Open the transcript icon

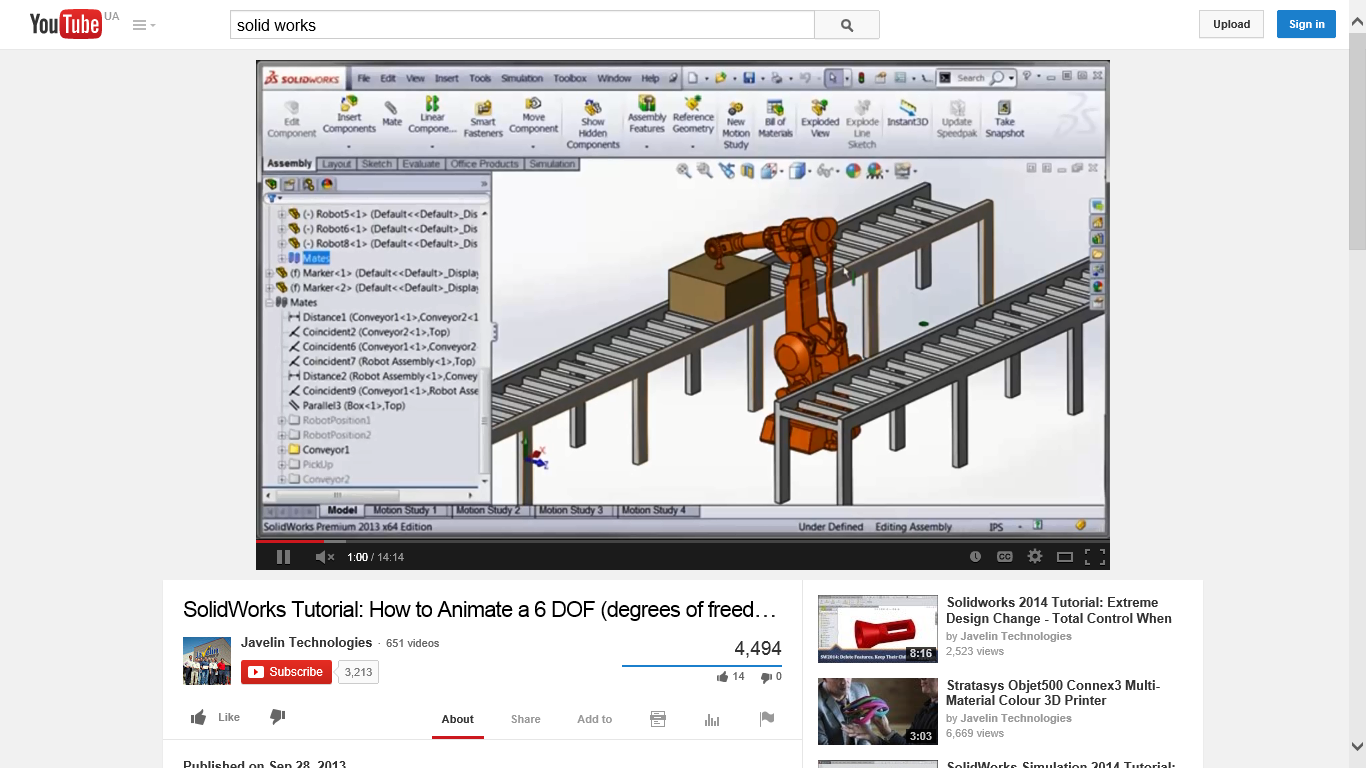658,718
